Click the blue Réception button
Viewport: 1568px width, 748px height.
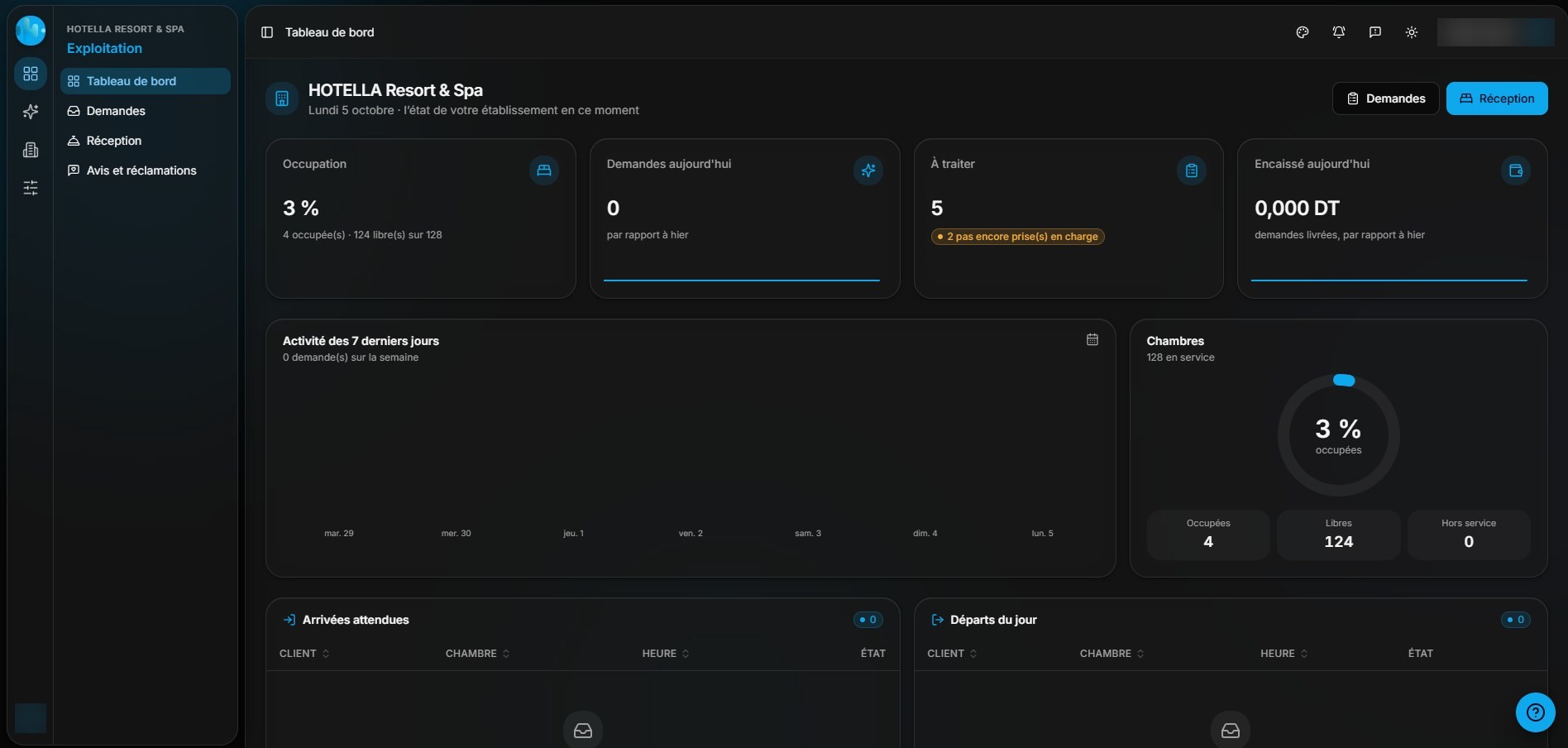pyautogui.click(x=1497, y=98)
